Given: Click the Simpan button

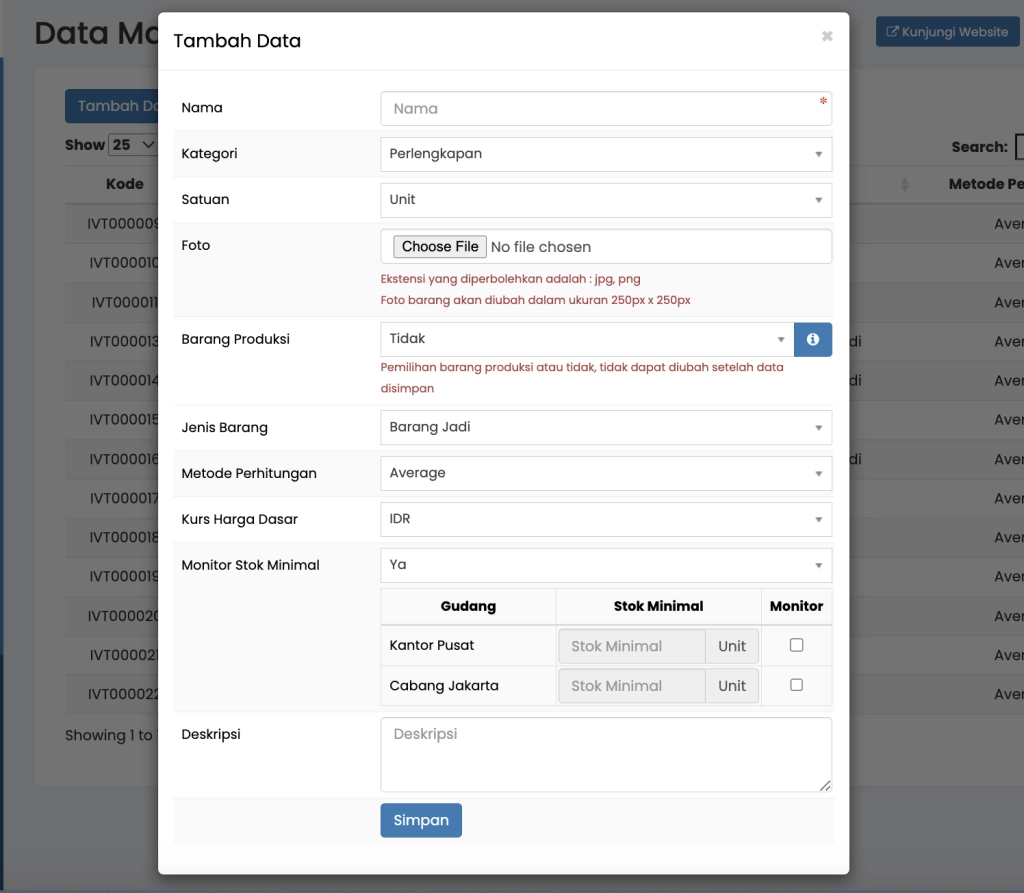Looking at the screenshot, I should coord(421,820).
